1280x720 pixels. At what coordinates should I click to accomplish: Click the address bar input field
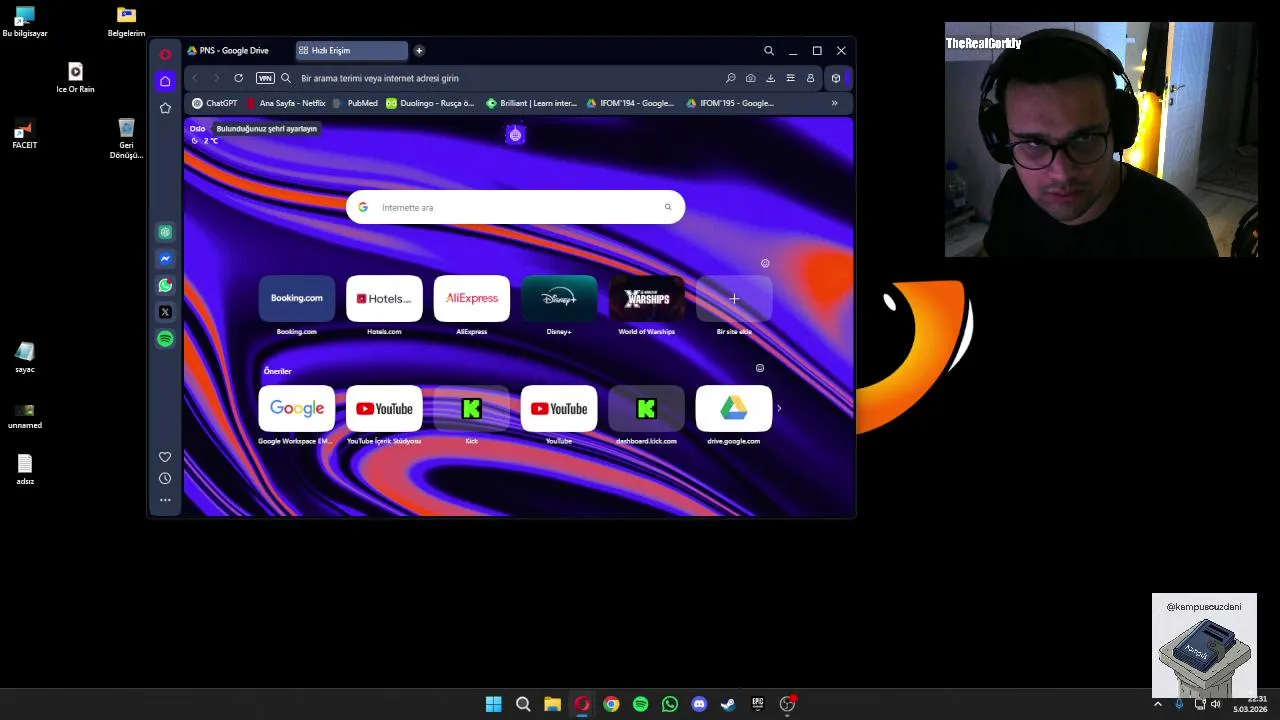tap(505, 78)
